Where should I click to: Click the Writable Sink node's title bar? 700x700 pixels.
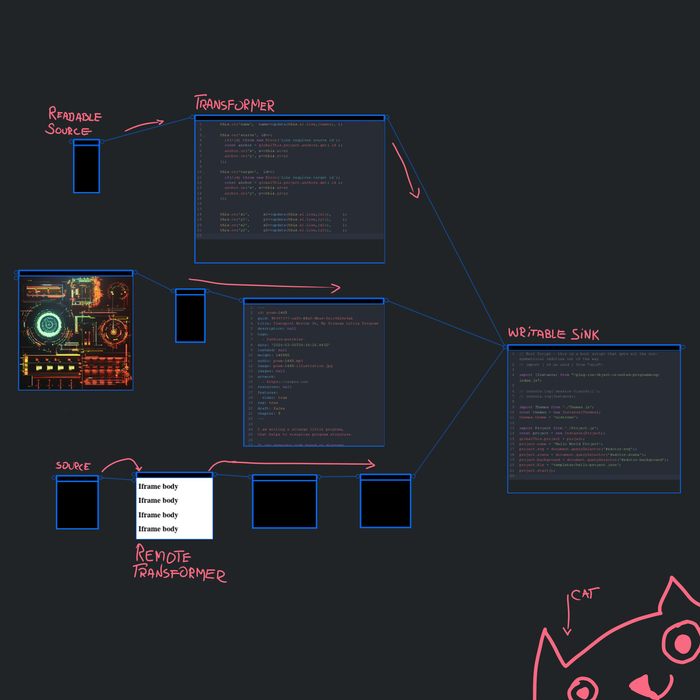[x=593, y=347]
